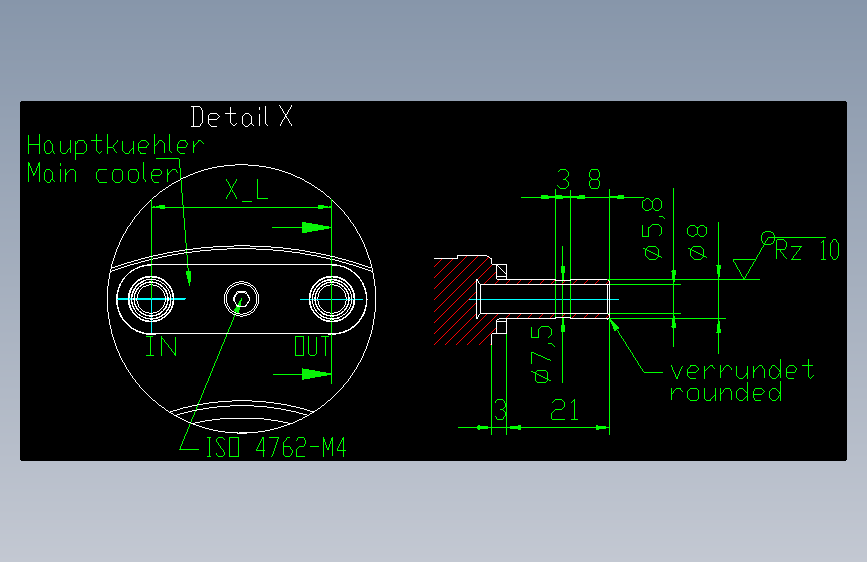Select the 'rounded' annotation

tap(725, 392)
